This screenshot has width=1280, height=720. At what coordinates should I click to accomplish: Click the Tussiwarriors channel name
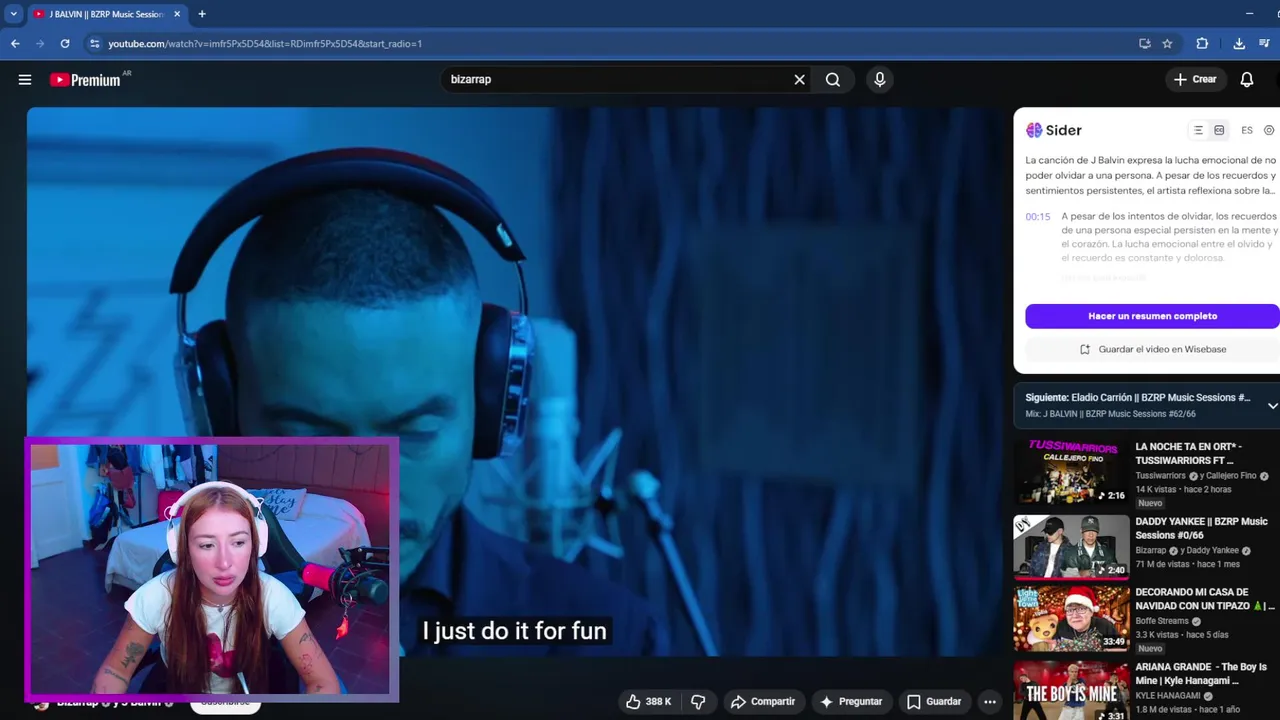tap(1160, 476)
